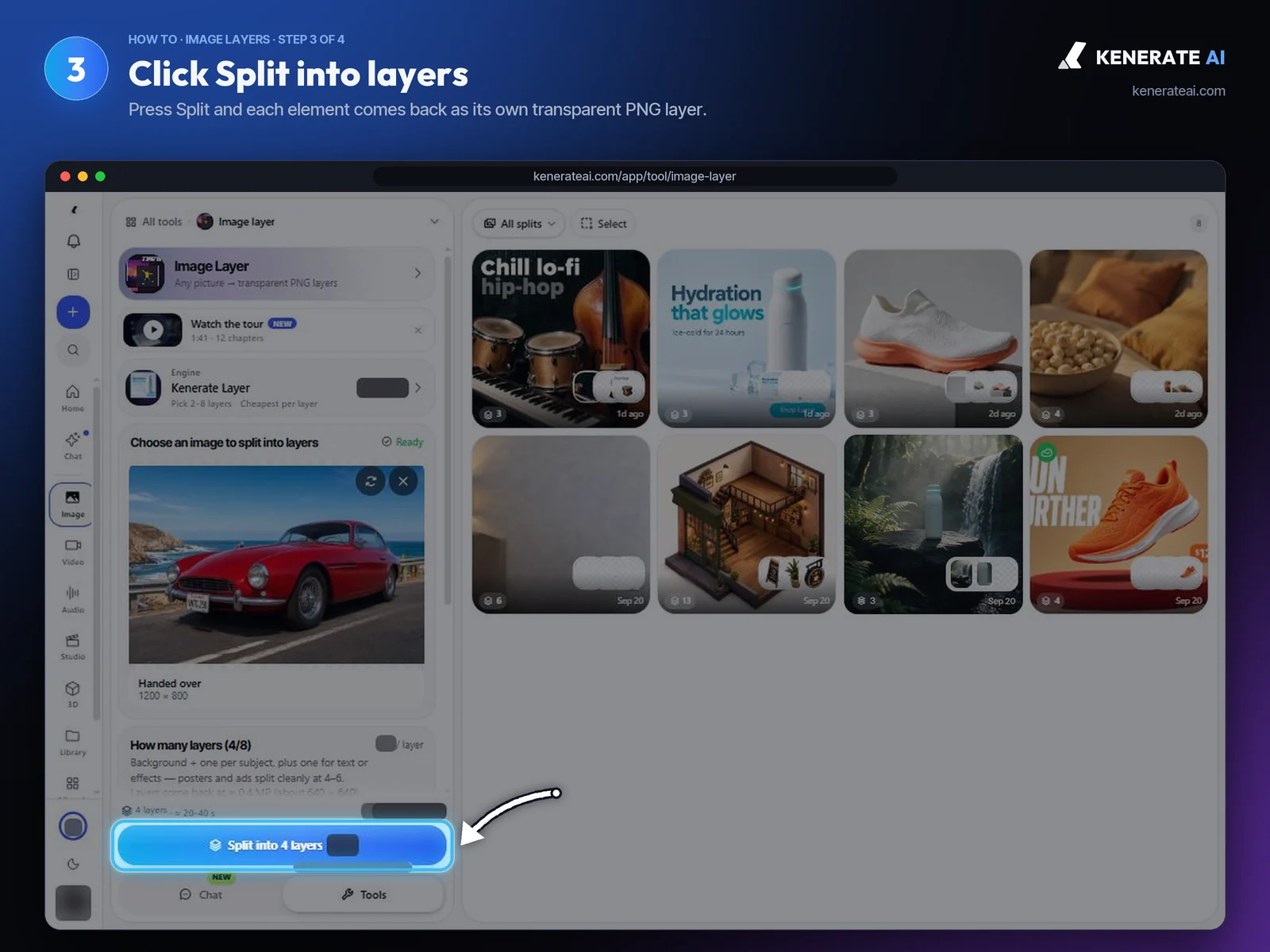Screen dimensions: 1270x952
Task: Click the left panel scrollbar
Action: coord(448,428)
